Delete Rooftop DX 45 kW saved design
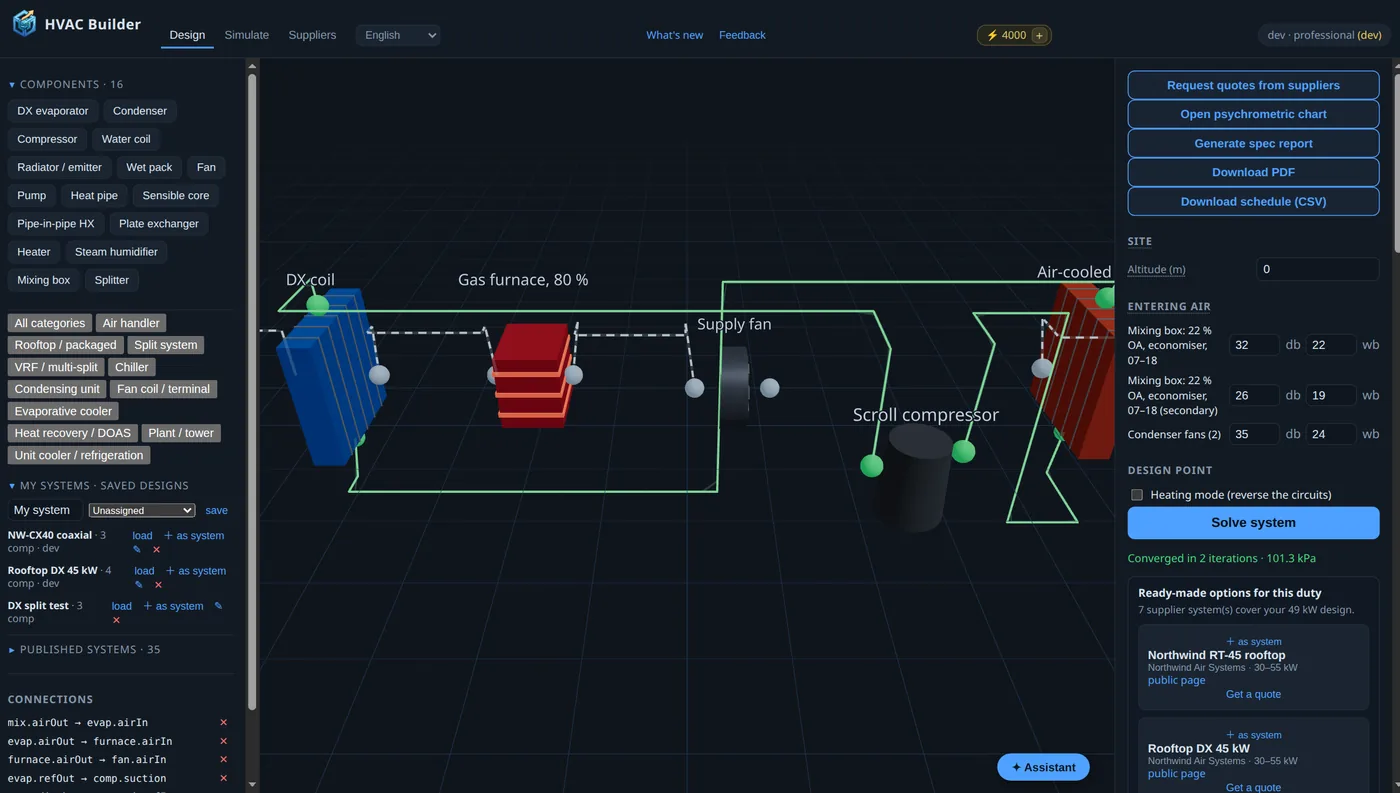1400x793 pixels. pos(158,584)
